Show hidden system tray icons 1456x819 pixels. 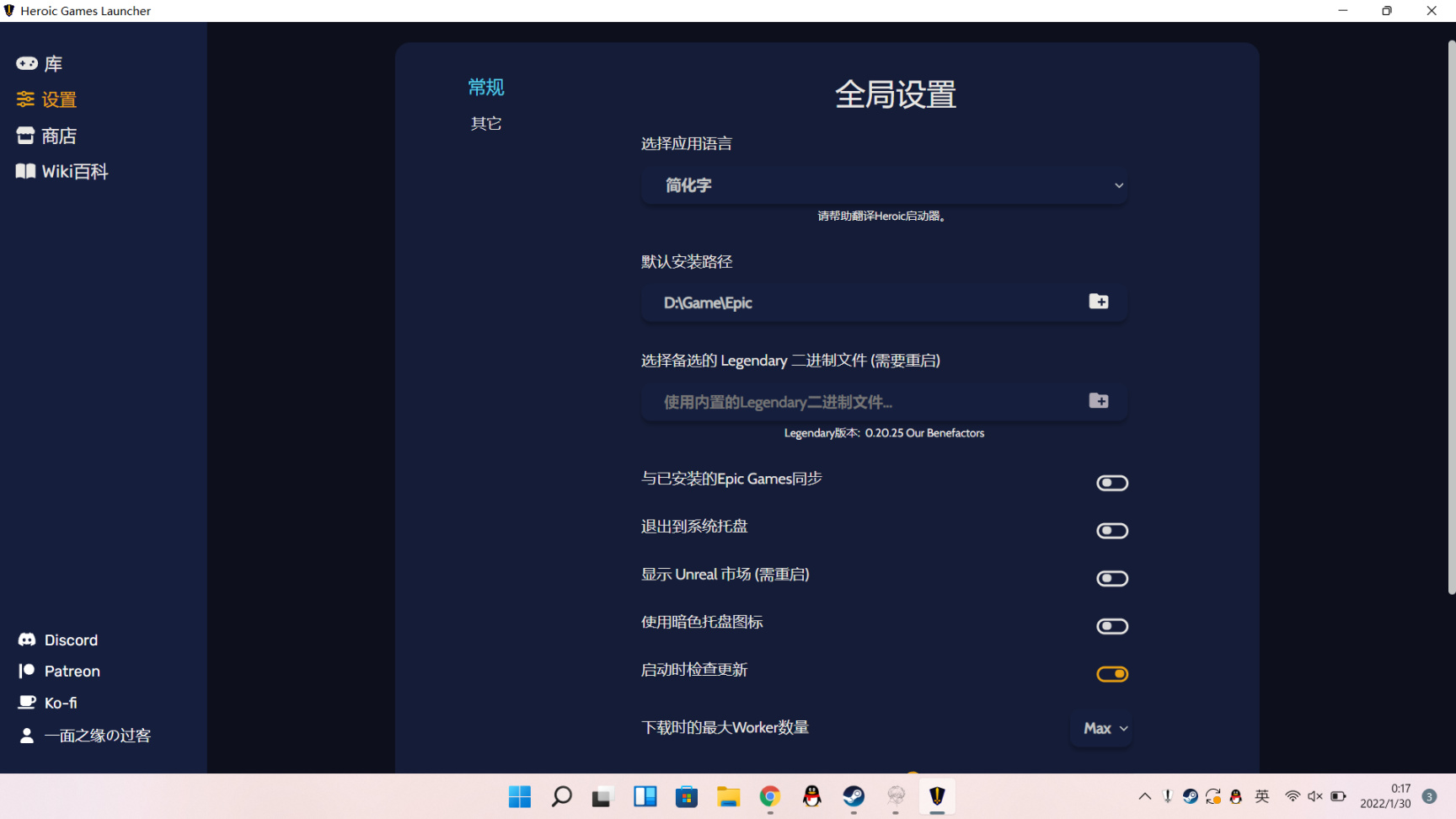point(1145,796)
